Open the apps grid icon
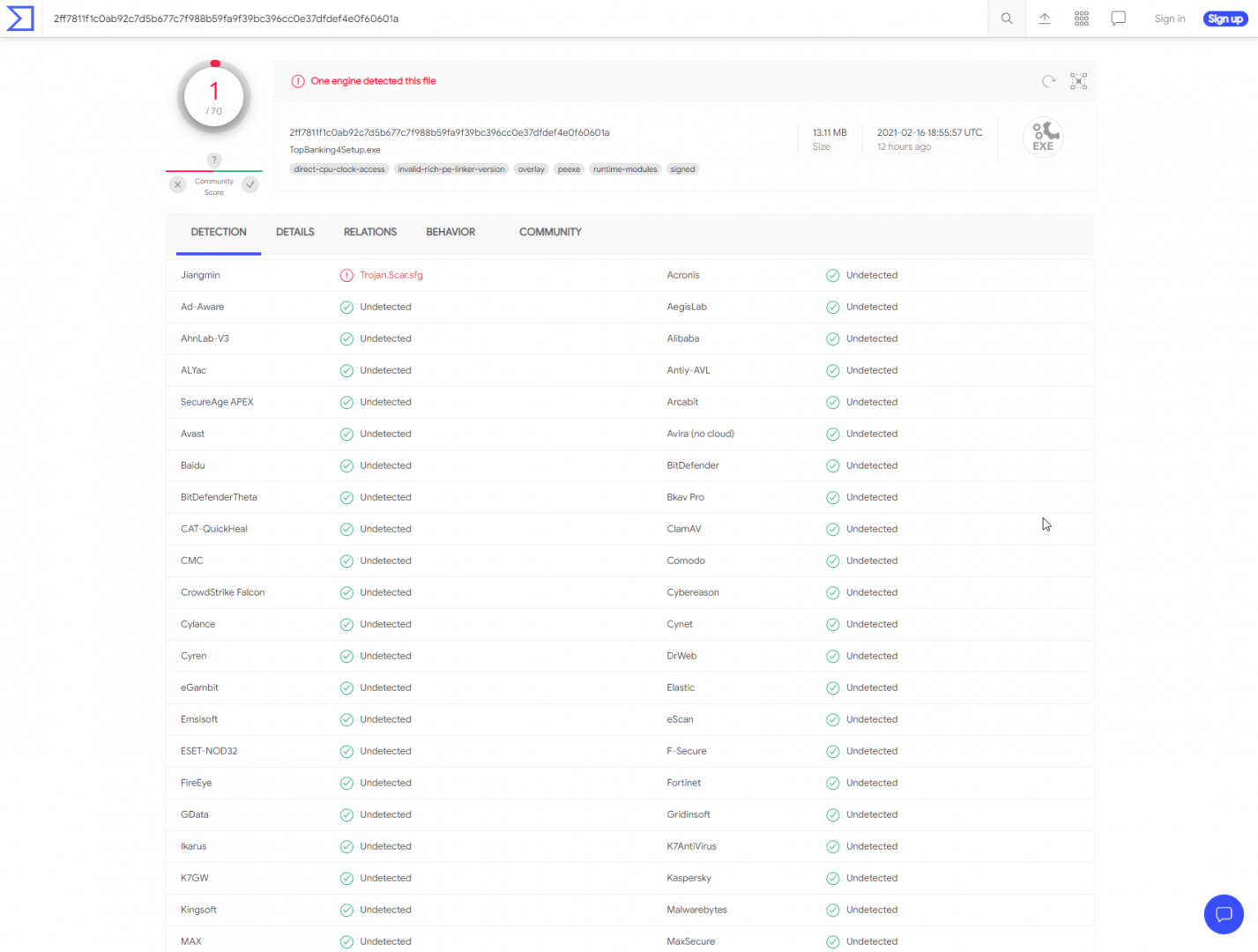The image size is (1258, 952). point(1082,19)
